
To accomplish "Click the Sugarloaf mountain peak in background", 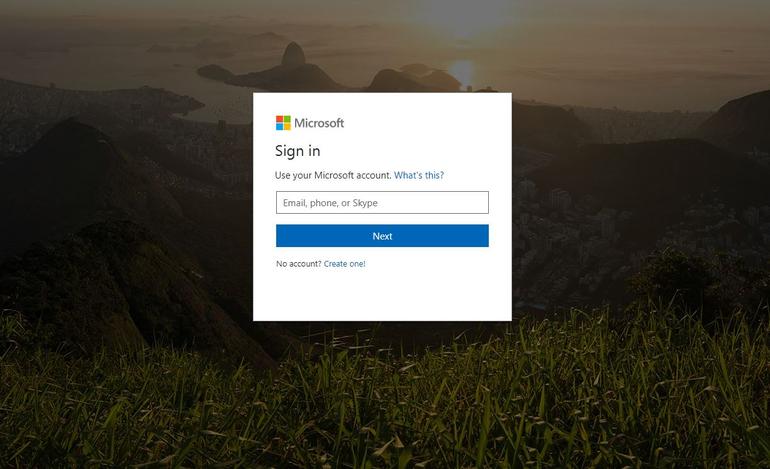I will (293, 54).
